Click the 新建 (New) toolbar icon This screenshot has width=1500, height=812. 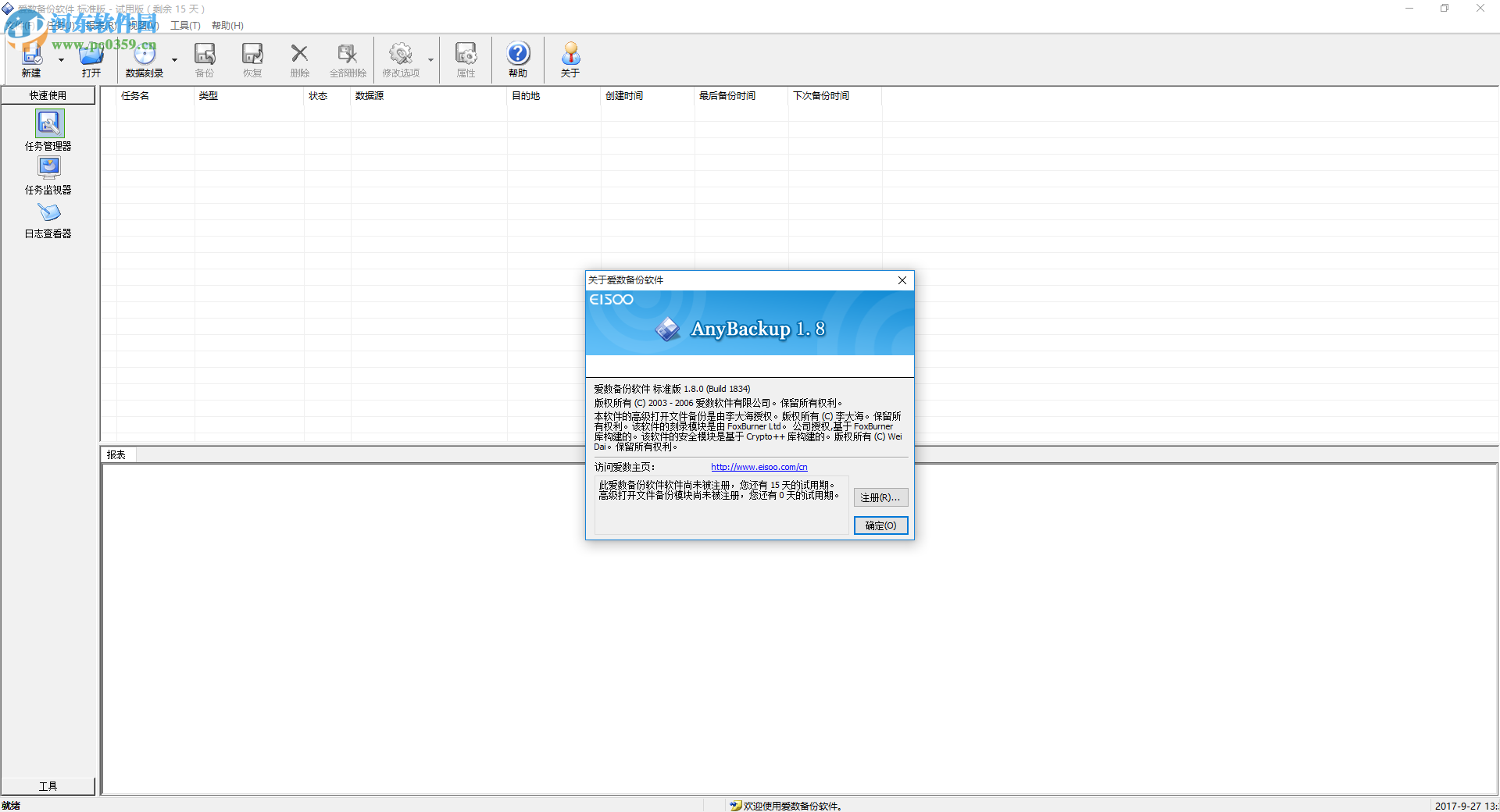(x=31, y=59)
